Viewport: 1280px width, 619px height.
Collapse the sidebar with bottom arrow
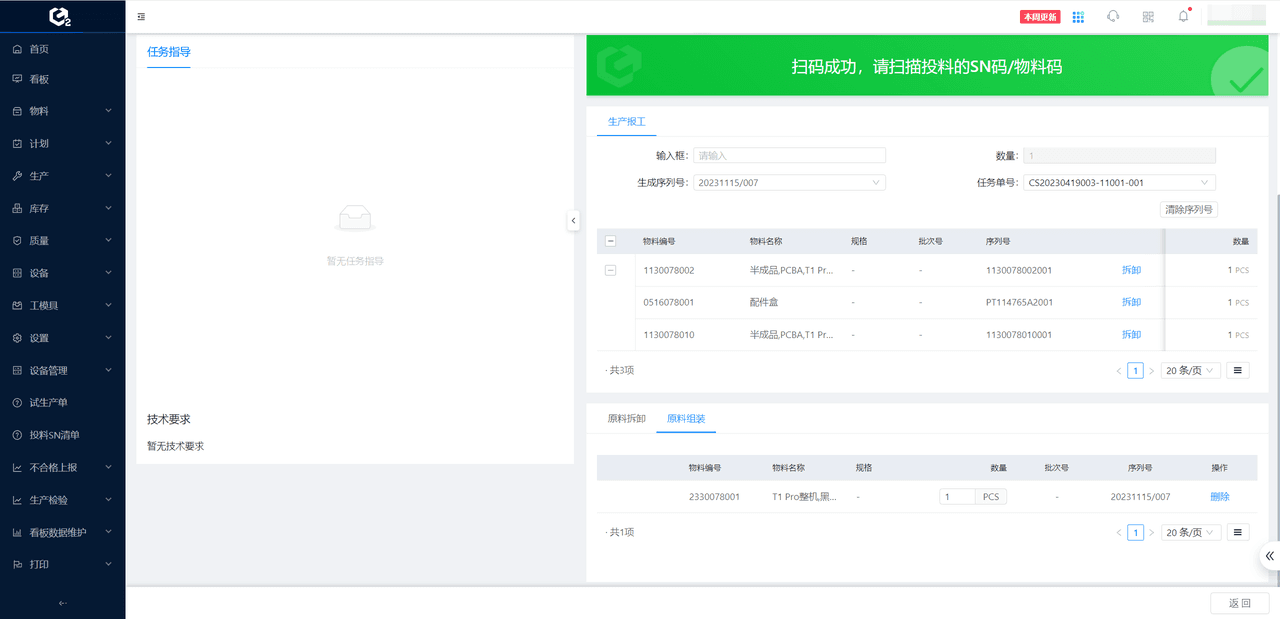[x=63, y=603]
